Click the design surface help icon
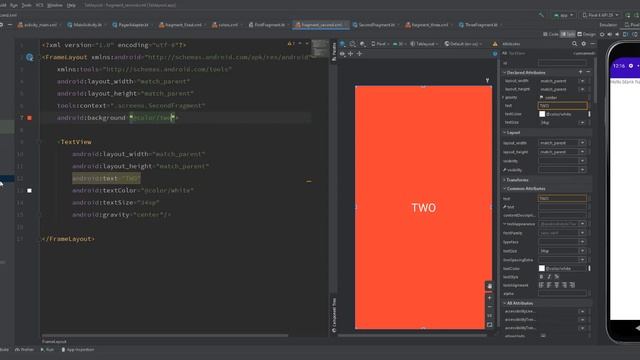640x360 pixels. tap(495, 54)
